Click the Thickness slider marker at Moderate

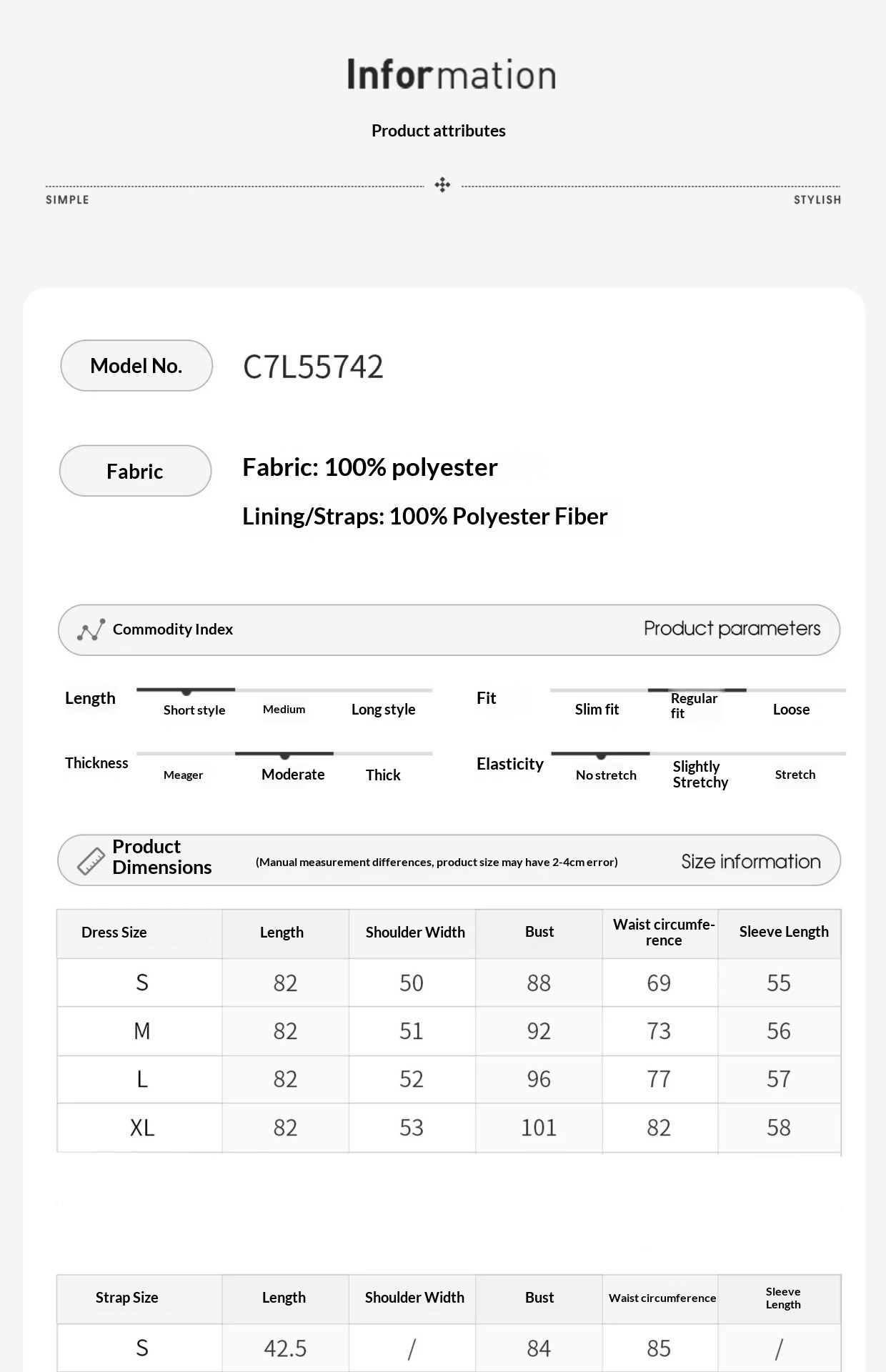(x=285, y=755)
